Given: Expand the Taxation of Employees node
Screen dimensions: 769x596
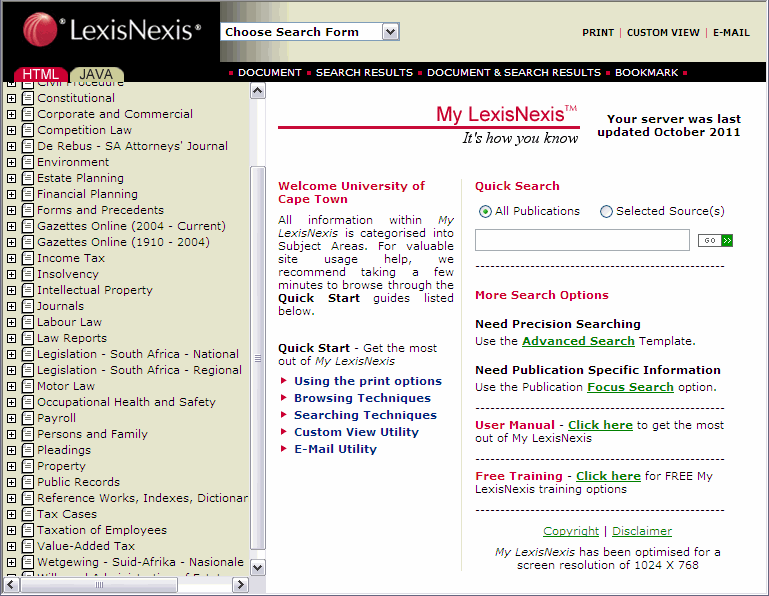Looking at the screenshot, I should [11, 530].
